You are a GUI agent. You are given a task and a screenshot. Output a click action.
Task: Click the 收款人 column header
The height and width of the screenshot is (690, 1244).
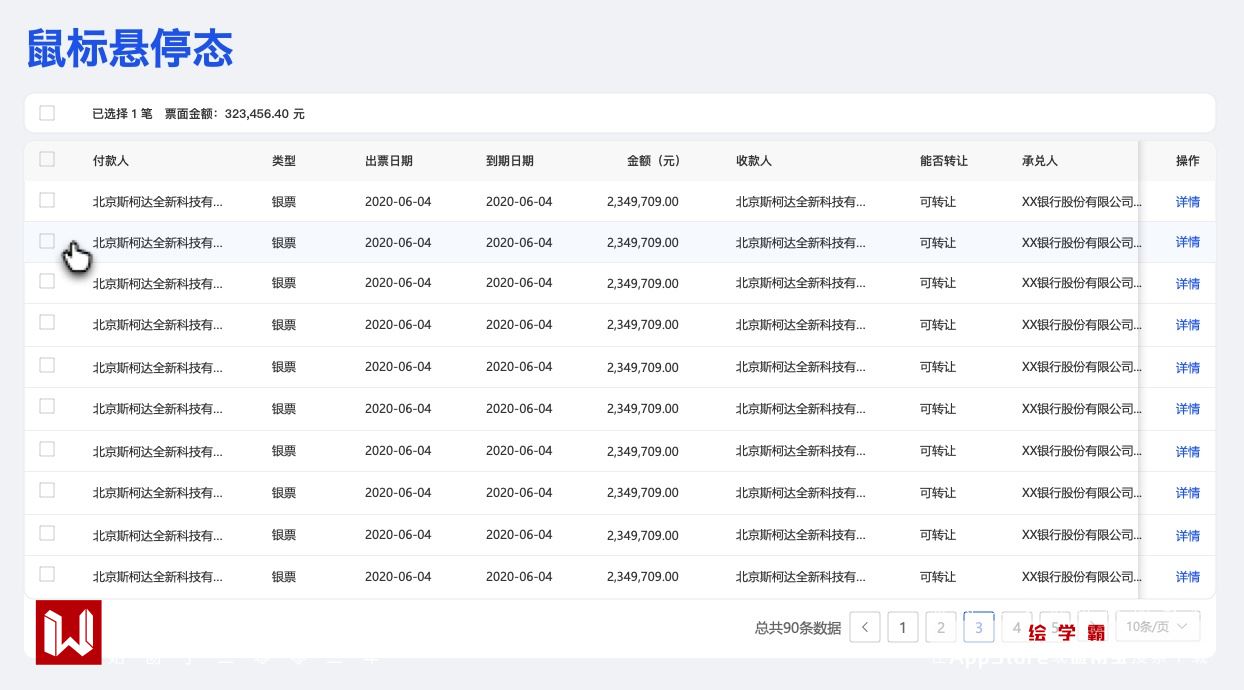[x=754, y=161]
